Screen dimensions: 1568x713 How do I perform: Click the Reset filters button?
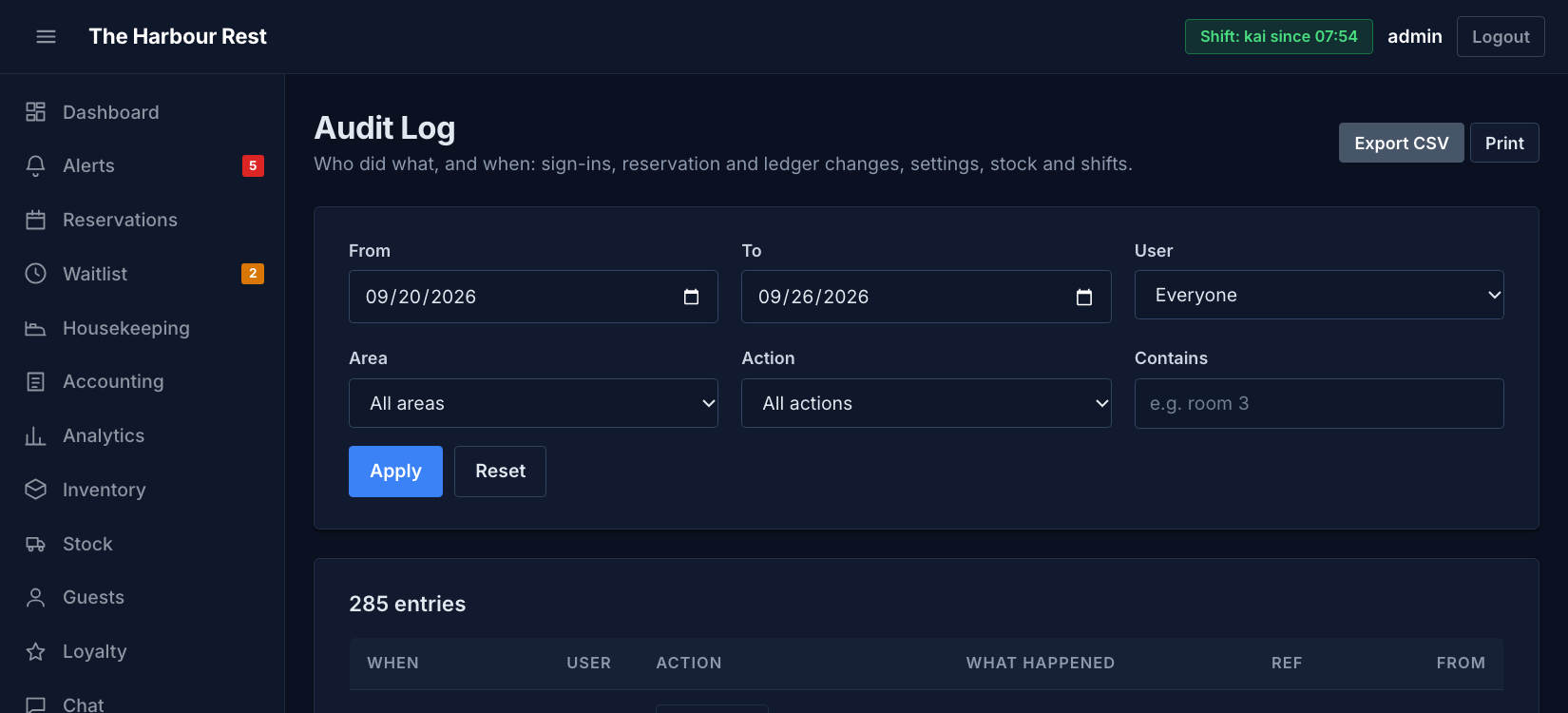coord(500,472)
